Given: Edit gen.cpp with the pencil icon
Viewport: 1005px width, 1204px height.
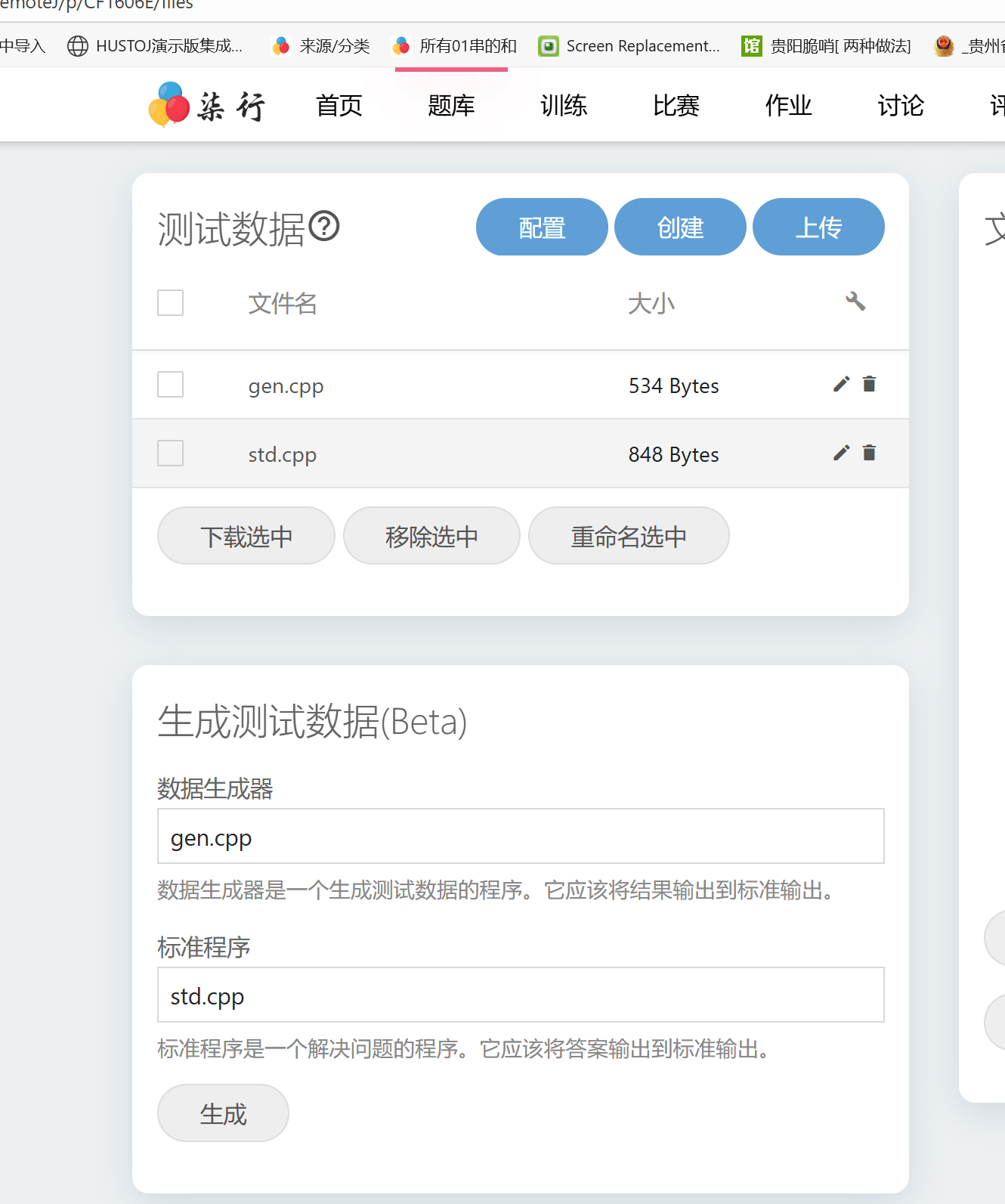Looking at the screenshot, I should click(841, 385).
